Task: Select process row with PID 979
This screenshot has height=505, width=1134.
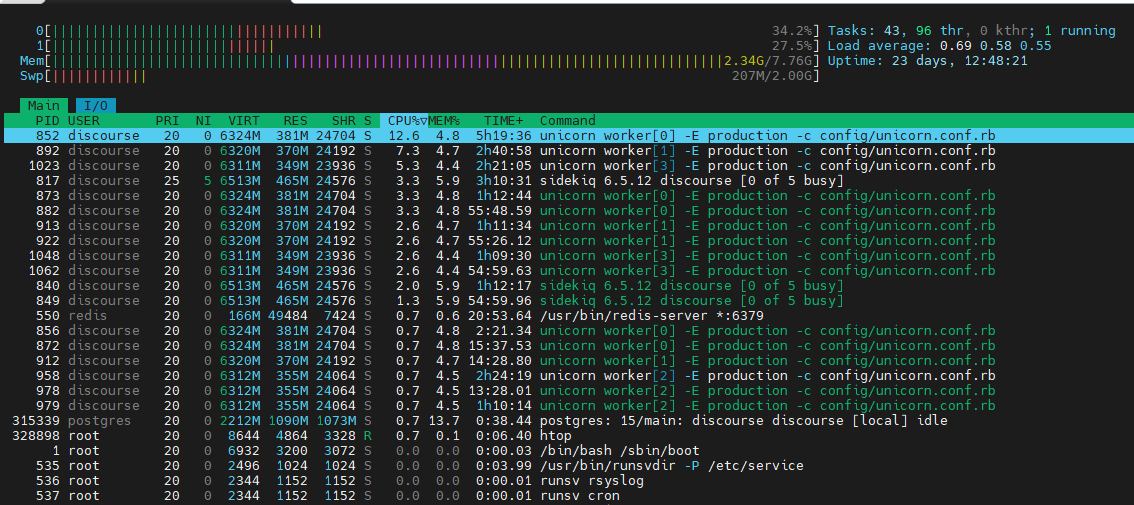Action: 567,405
